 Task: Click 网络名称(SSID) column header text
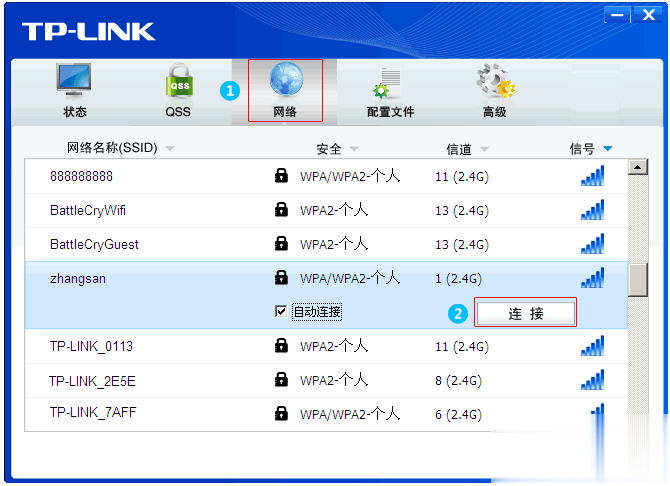click(112, 148)
